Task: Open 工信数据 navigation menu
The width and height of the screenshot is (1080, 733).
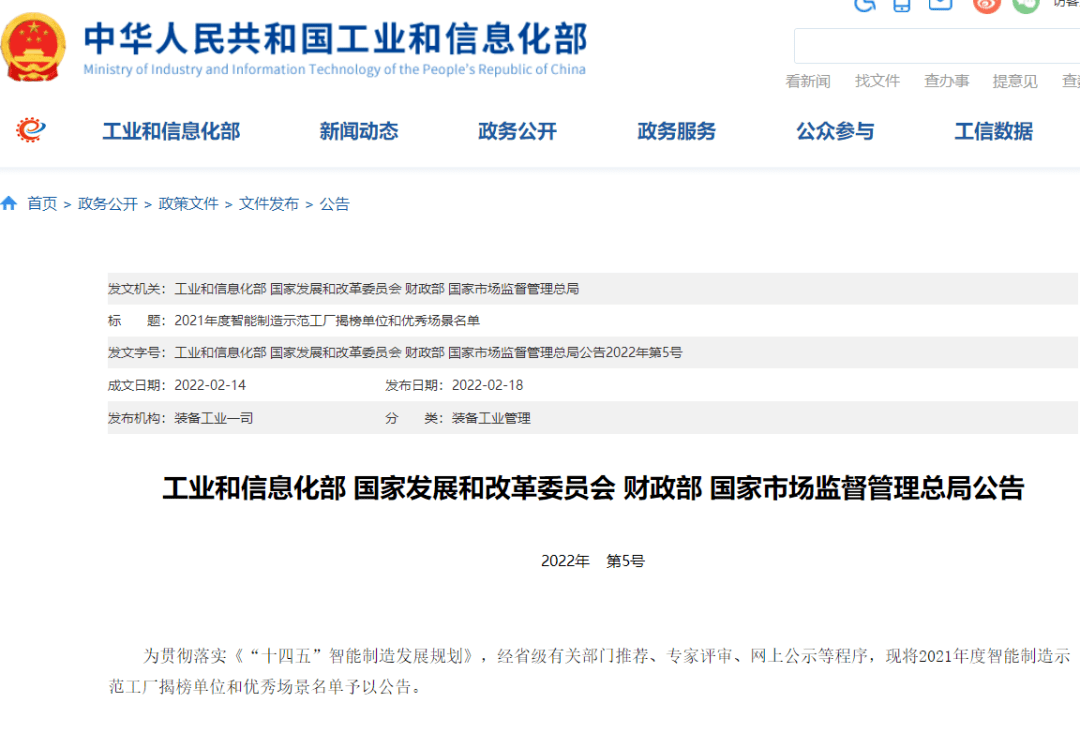Action: coord(994,131)
